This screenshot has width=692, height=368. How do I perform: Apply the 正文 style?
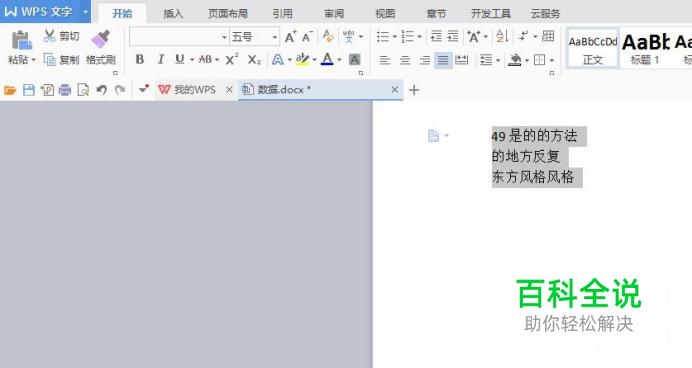(x=593, y=48)
